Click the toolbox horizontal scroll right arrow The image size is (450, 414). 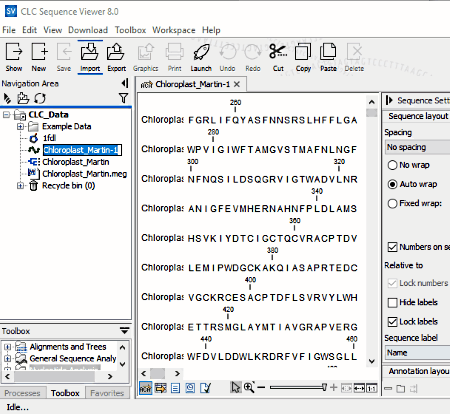(110, 376)
